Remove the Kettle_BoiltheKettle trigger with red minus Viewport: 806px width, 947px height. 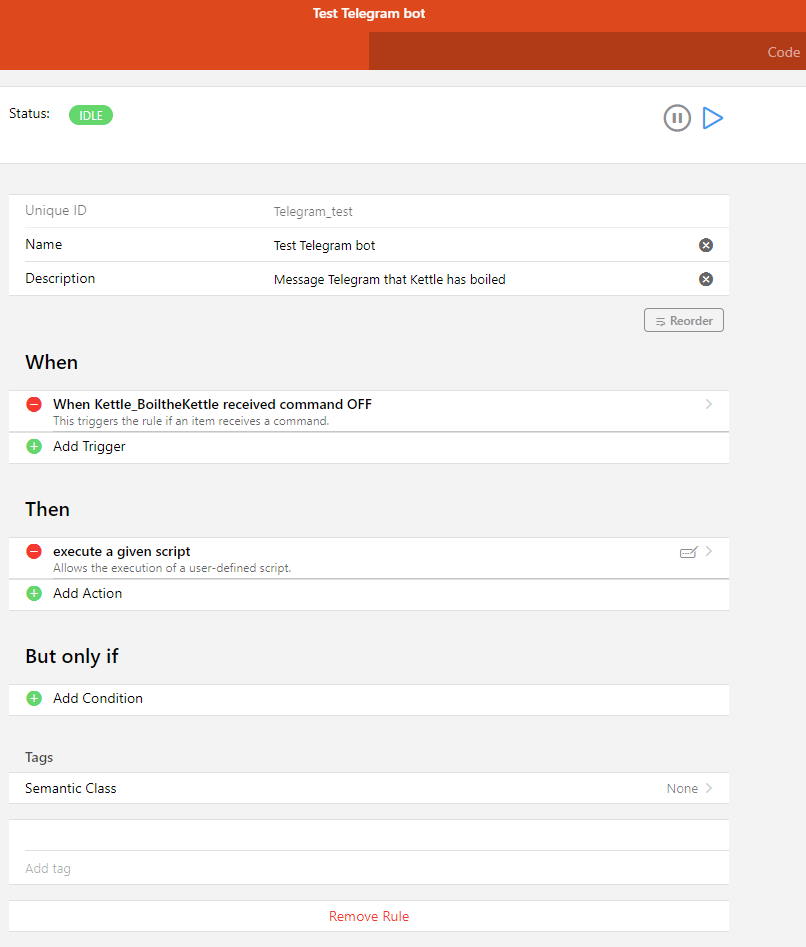[34, 405]
